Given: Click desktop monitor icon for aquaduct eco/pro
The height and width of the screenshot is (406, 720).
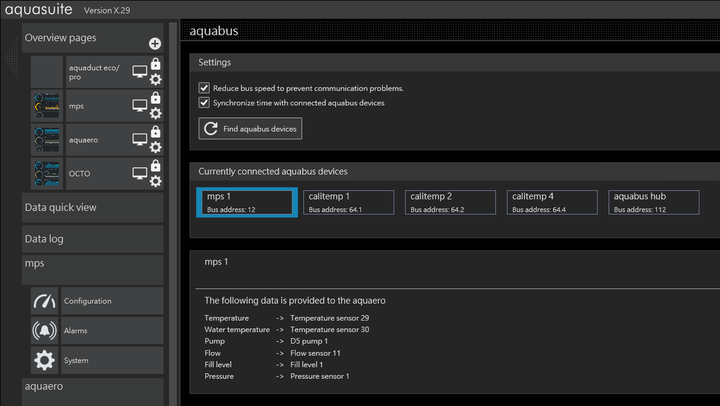Looking at the screenshot, I should pyautogui.click(x=140, y=72).
